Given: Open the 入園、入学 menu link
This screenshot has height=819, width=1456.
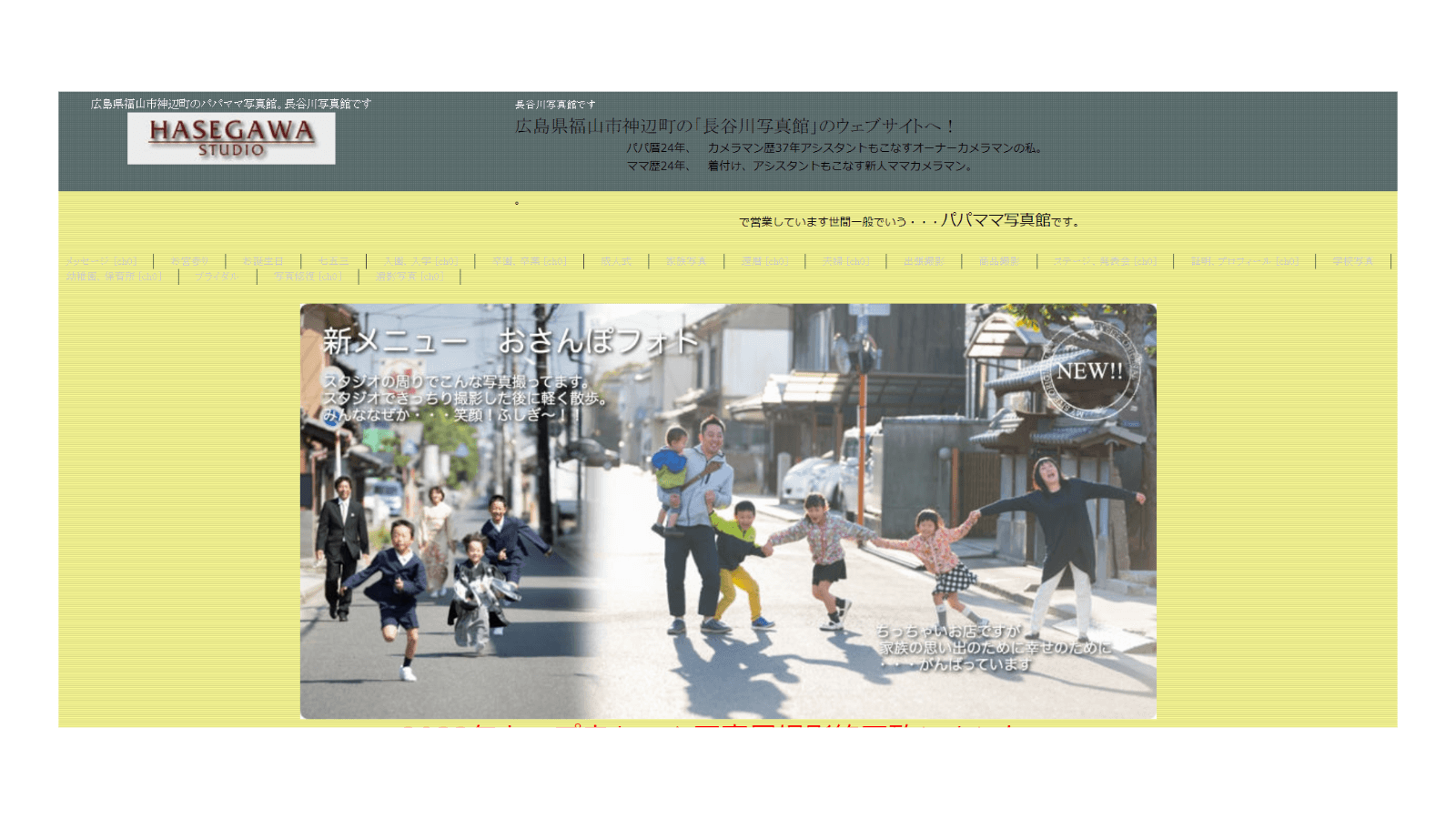Looking at the screenshot, I should pos(420,261).
